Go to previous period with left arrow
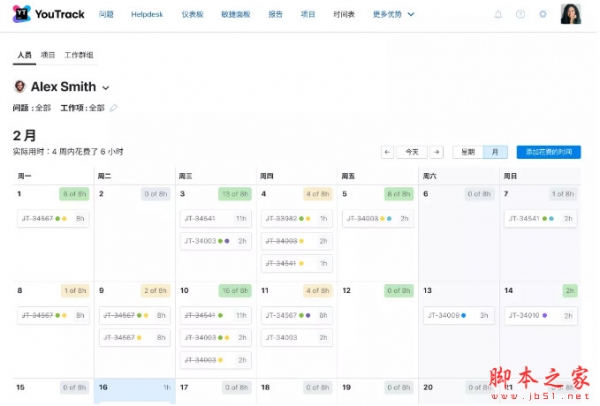 388,152
